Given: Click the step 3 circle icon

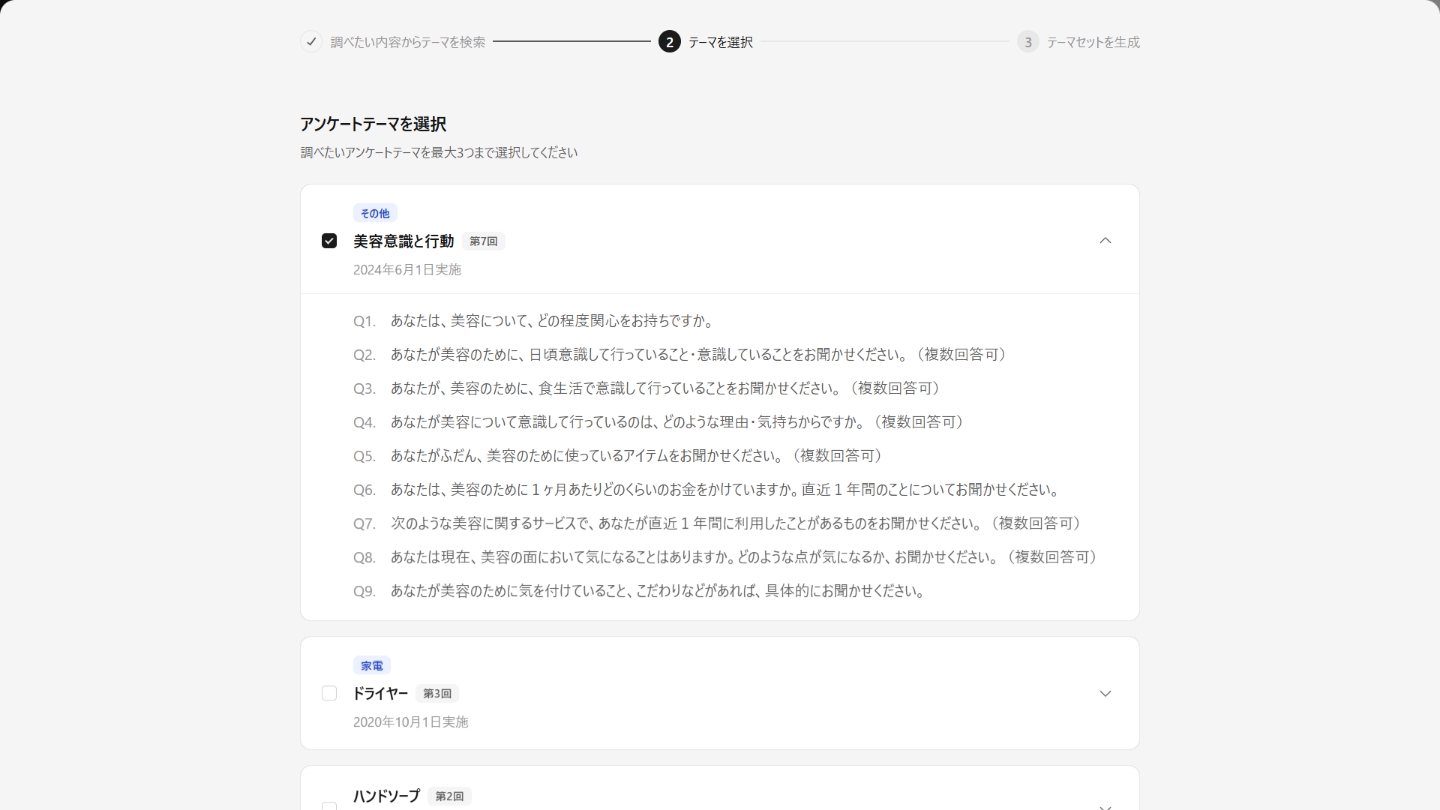Looking at the screenshot, I should (x=1028, y=42).
